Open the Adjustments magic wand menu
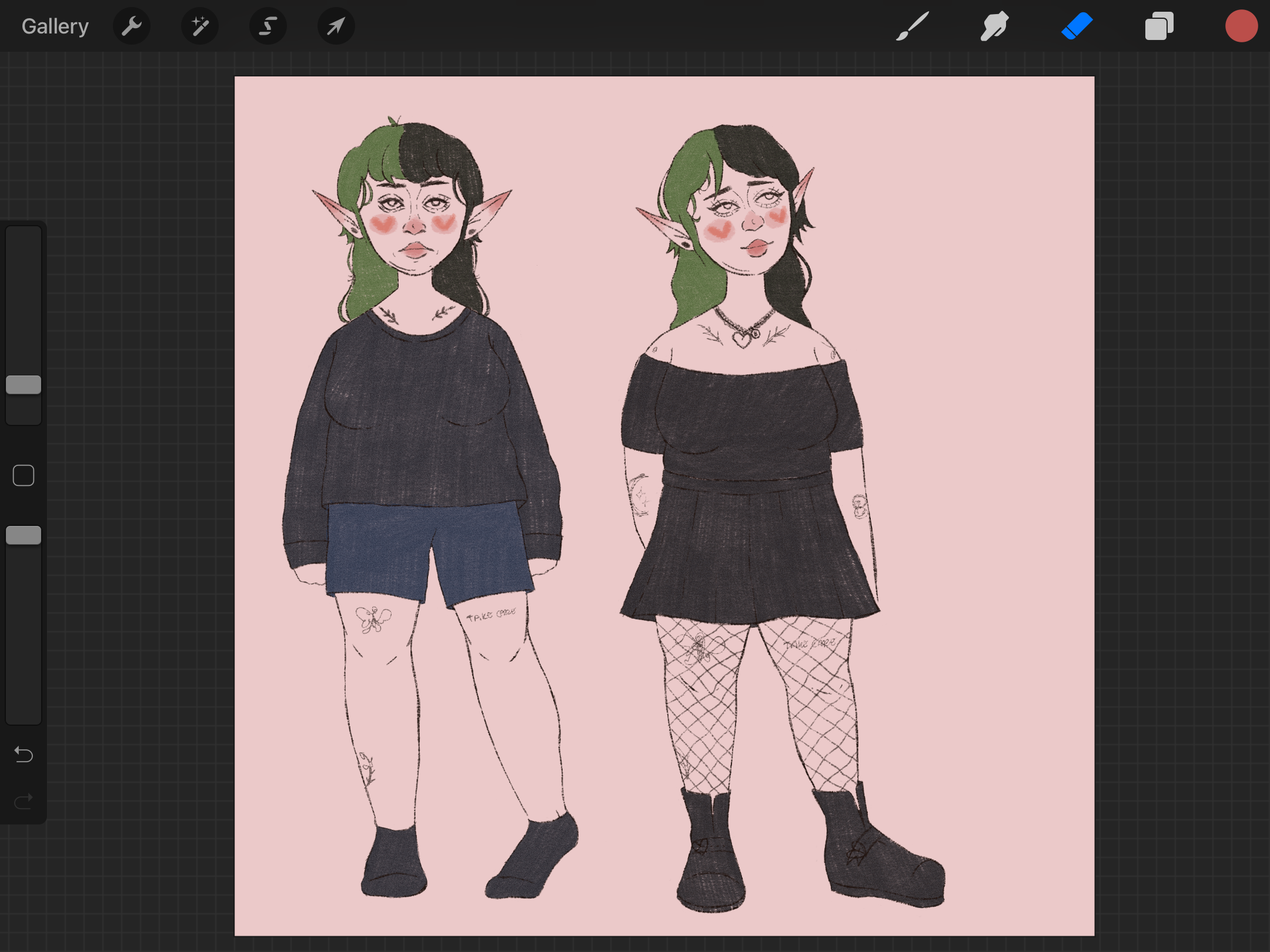This screenshot has width=1270, height=952. click(x=200, y=26)
